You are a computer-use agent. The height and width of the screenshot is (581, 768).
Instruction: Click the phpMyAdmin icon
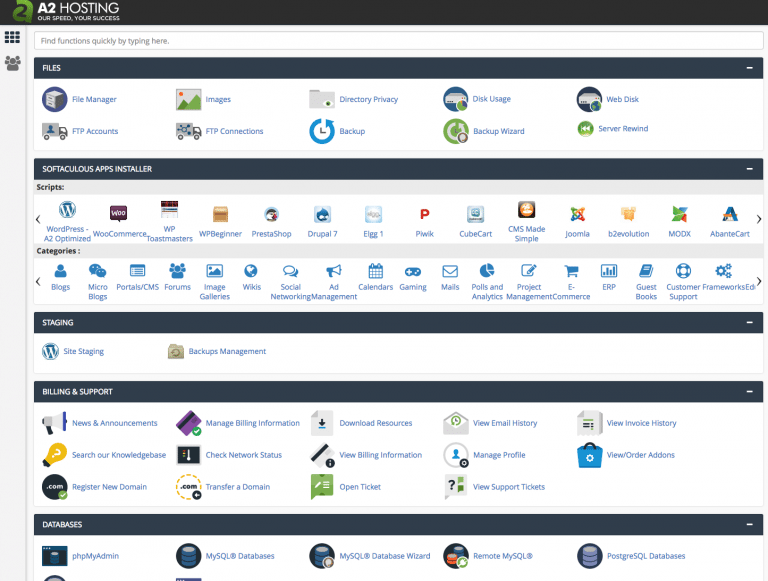(x=54, y=555)
